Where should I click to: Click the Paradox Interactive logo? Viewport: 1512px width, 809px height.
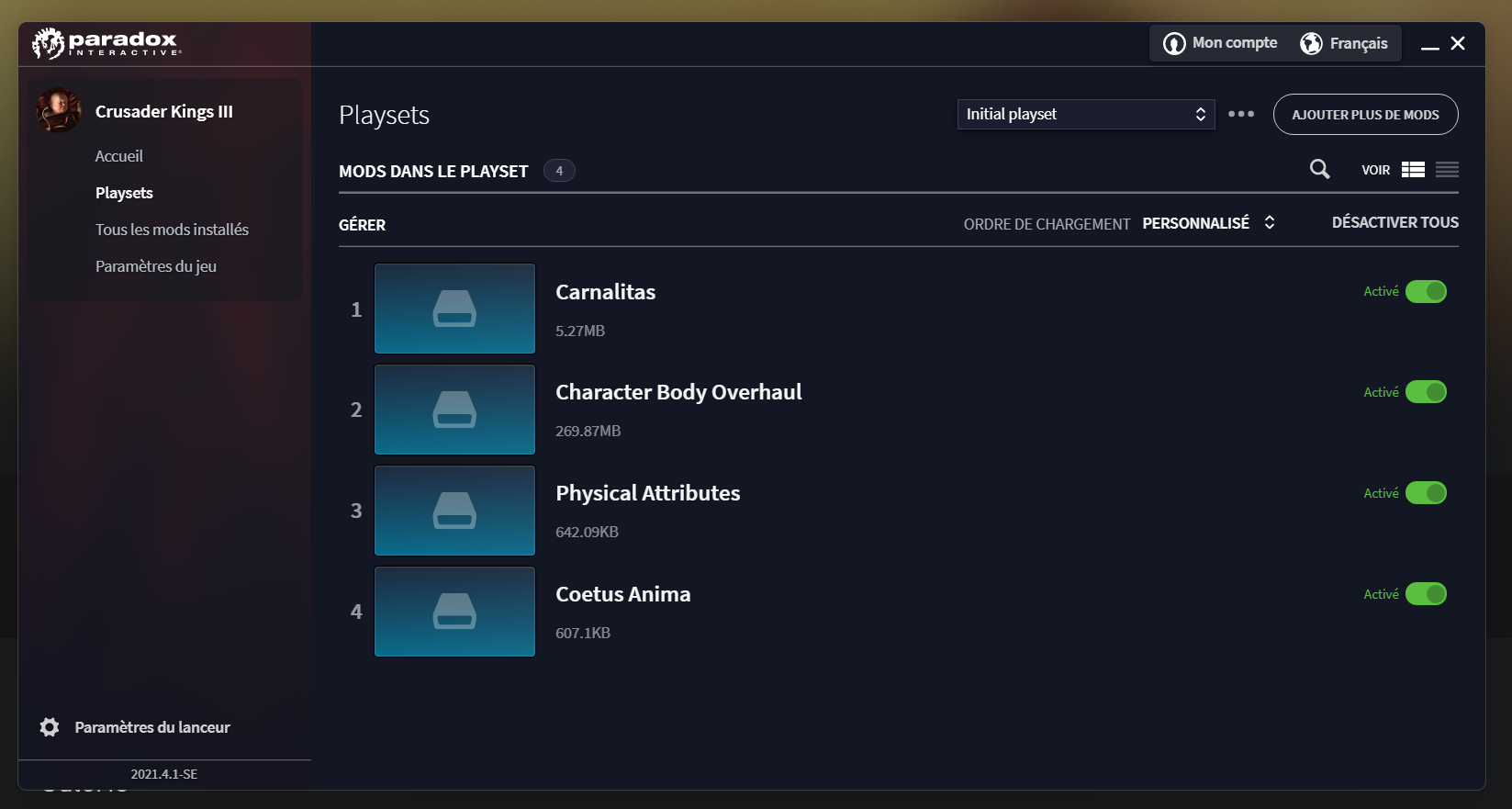[x=106, y=43]
